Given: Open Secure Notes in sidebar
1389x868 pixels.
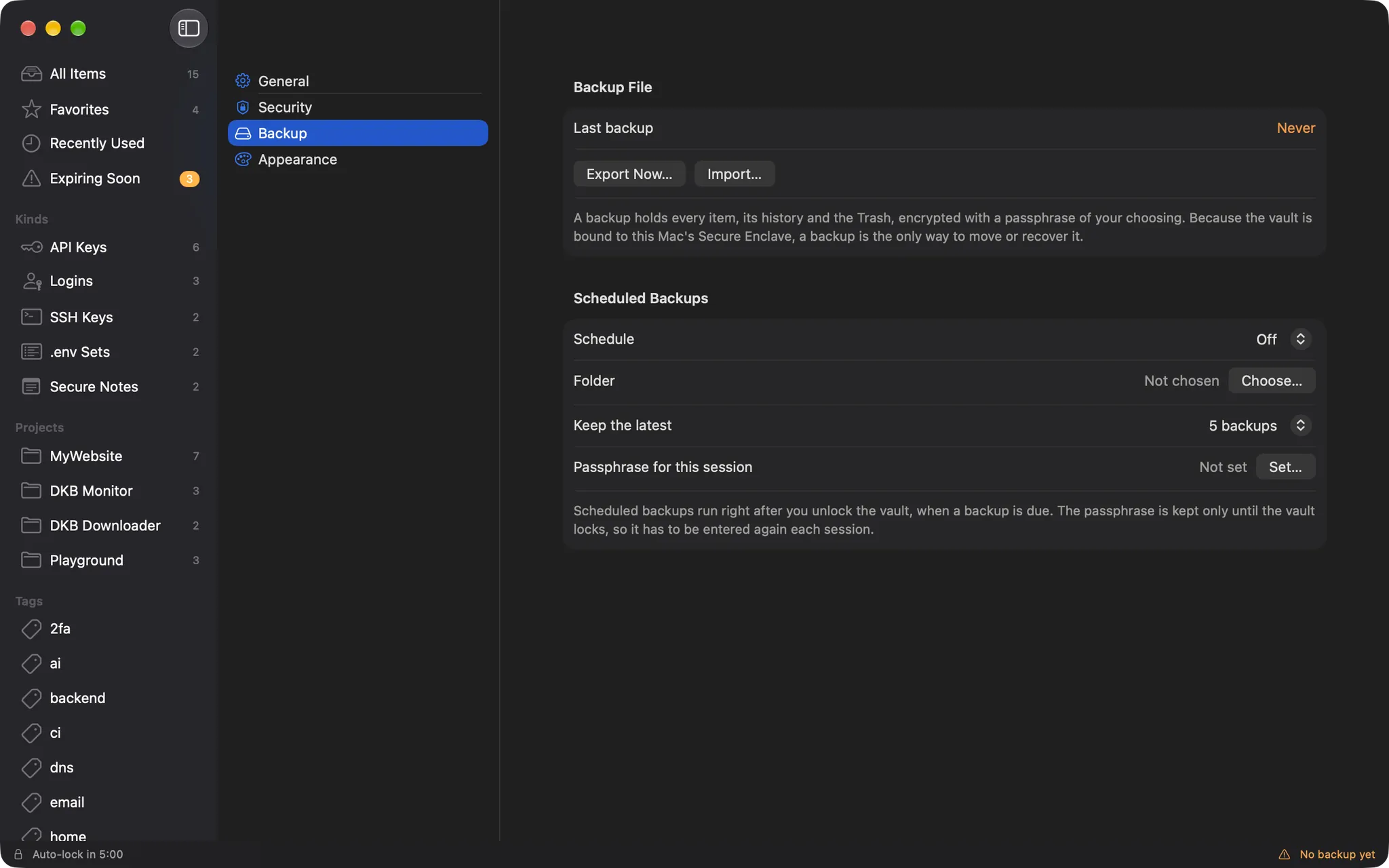Looking at the screenshot, I should pyautogui.click(x=109, y=387).
